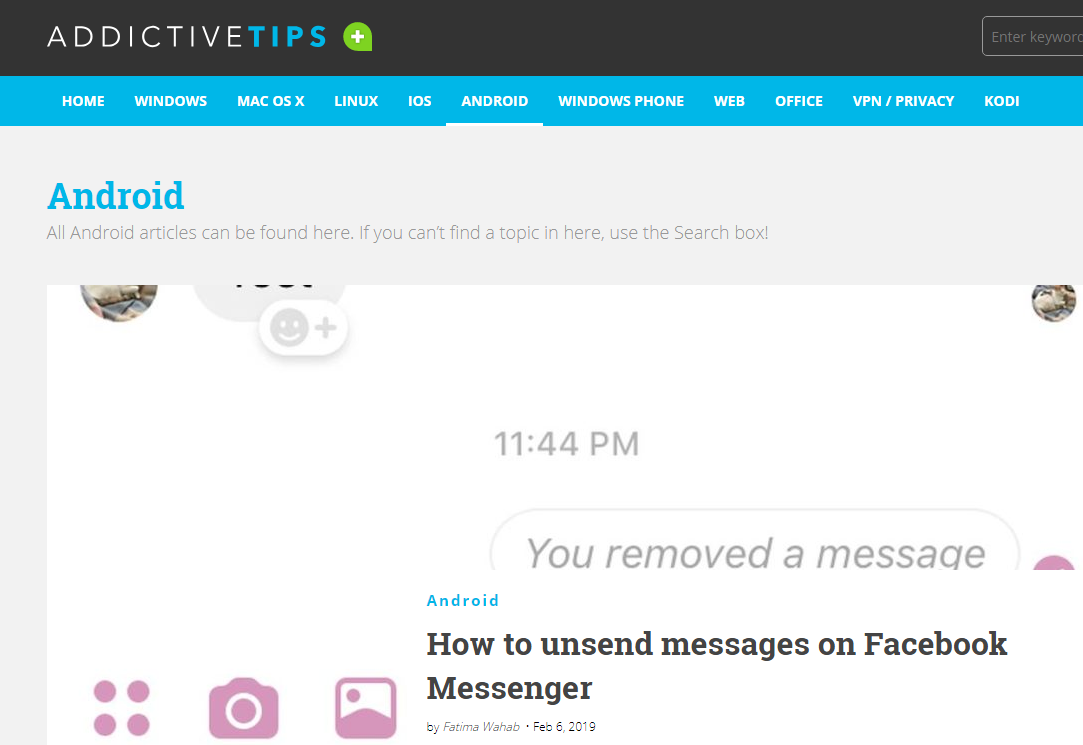The image size is (1083, 745).
Task: Click the blue Android category label above the headline
Action: click(463, 601)
